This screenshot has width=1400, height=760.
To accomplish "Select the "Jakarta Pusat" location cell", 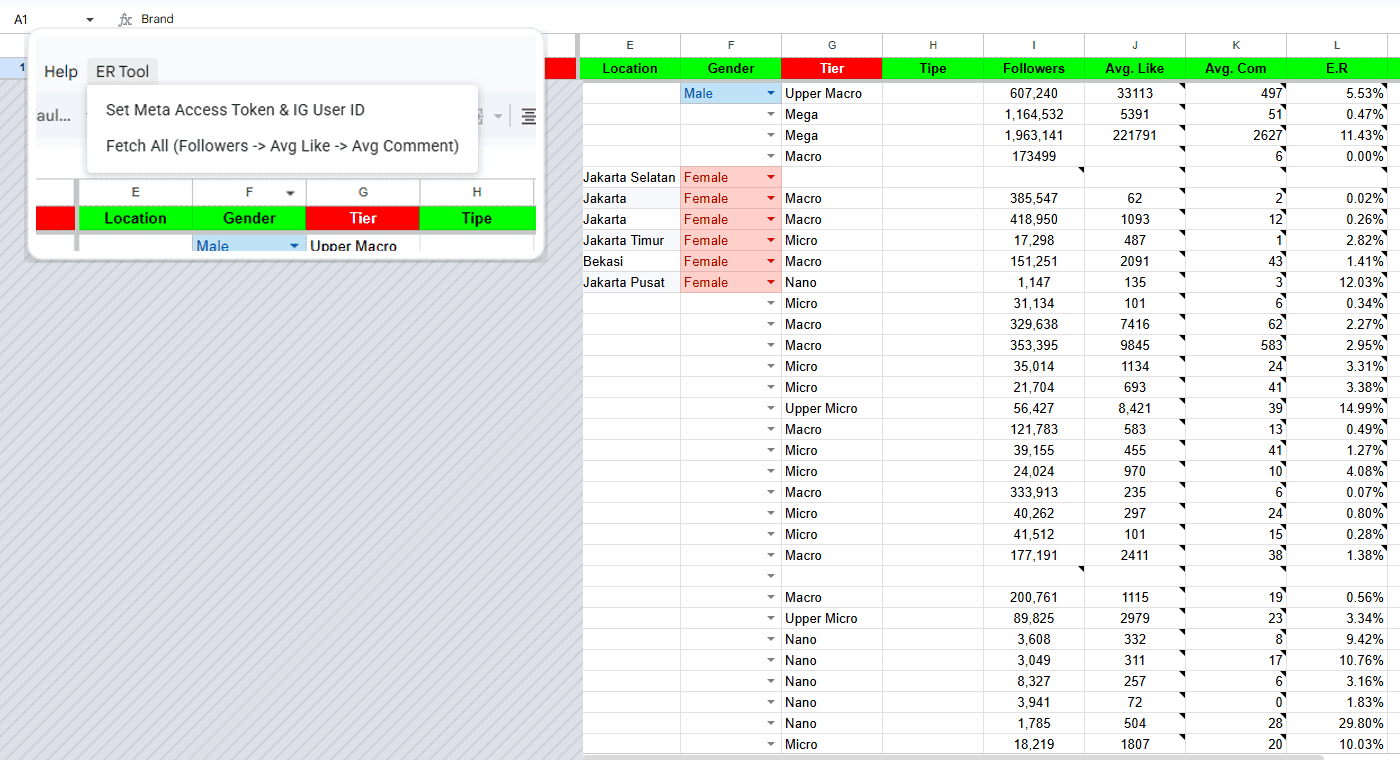I will coord(631,282).
